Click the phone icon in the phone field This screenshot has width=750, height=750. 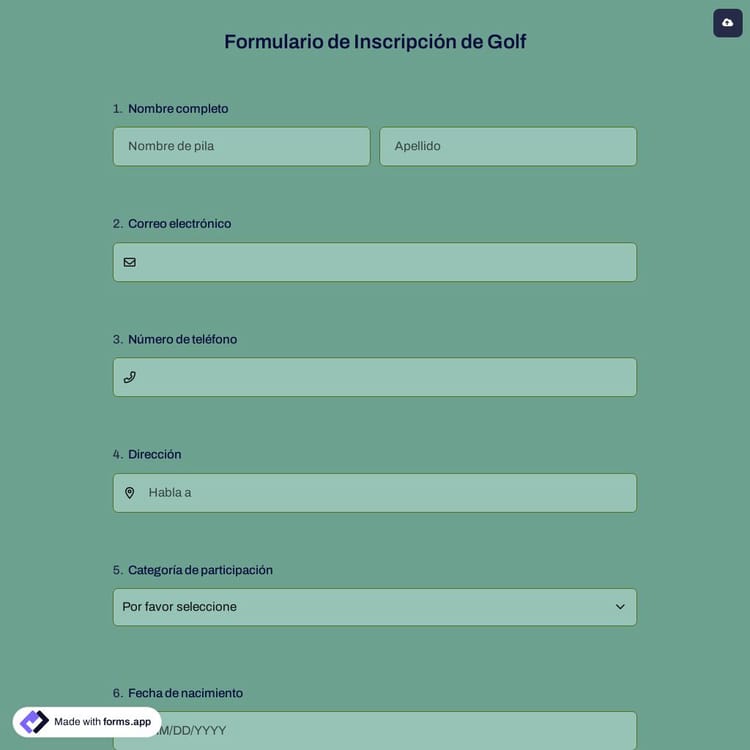(129, 377)
